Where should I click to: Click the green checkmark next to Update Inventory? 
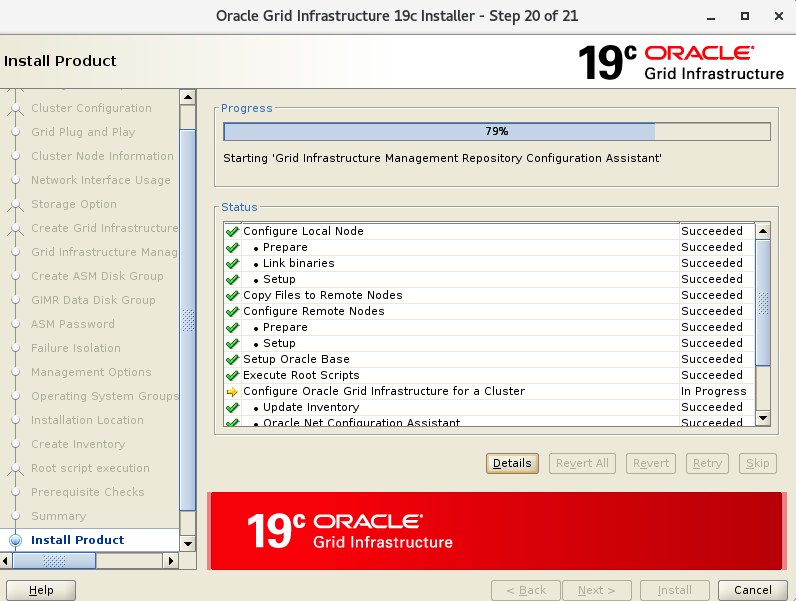pos(232,407)
